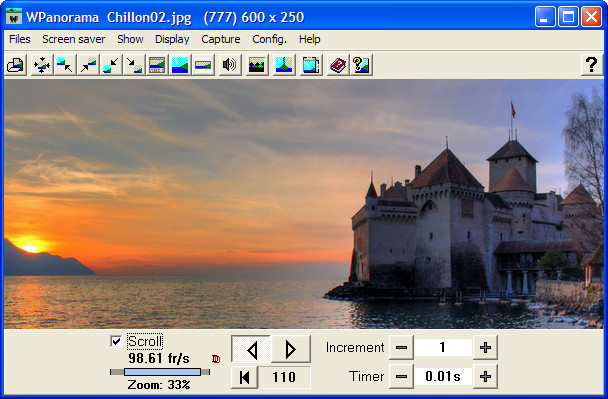Click the Timer value field showing 0.01s
This screenshot has height=399, width=608.
click(x=443, y=376)
